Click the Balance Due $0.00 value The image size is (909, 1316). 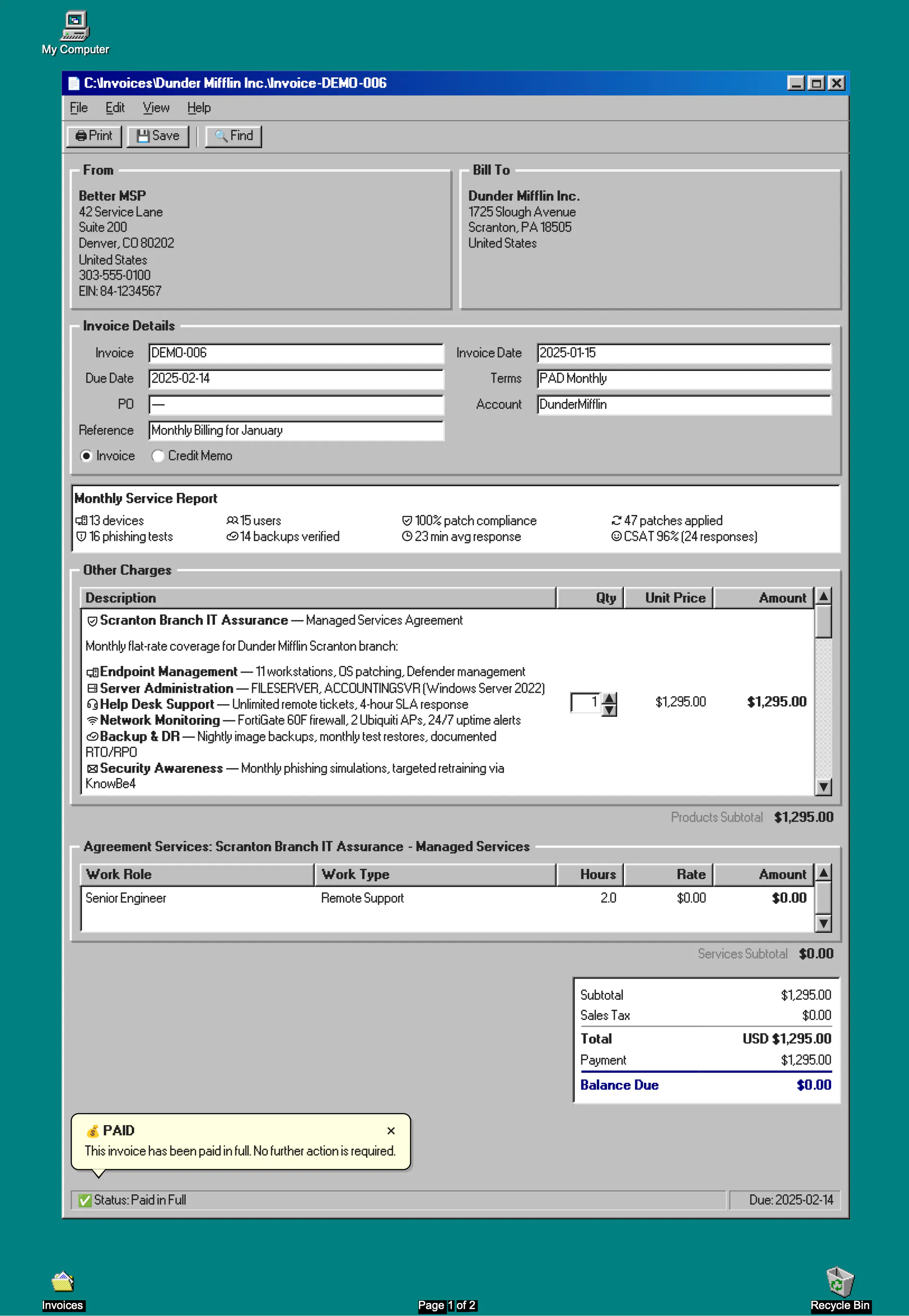(814, 1085)
